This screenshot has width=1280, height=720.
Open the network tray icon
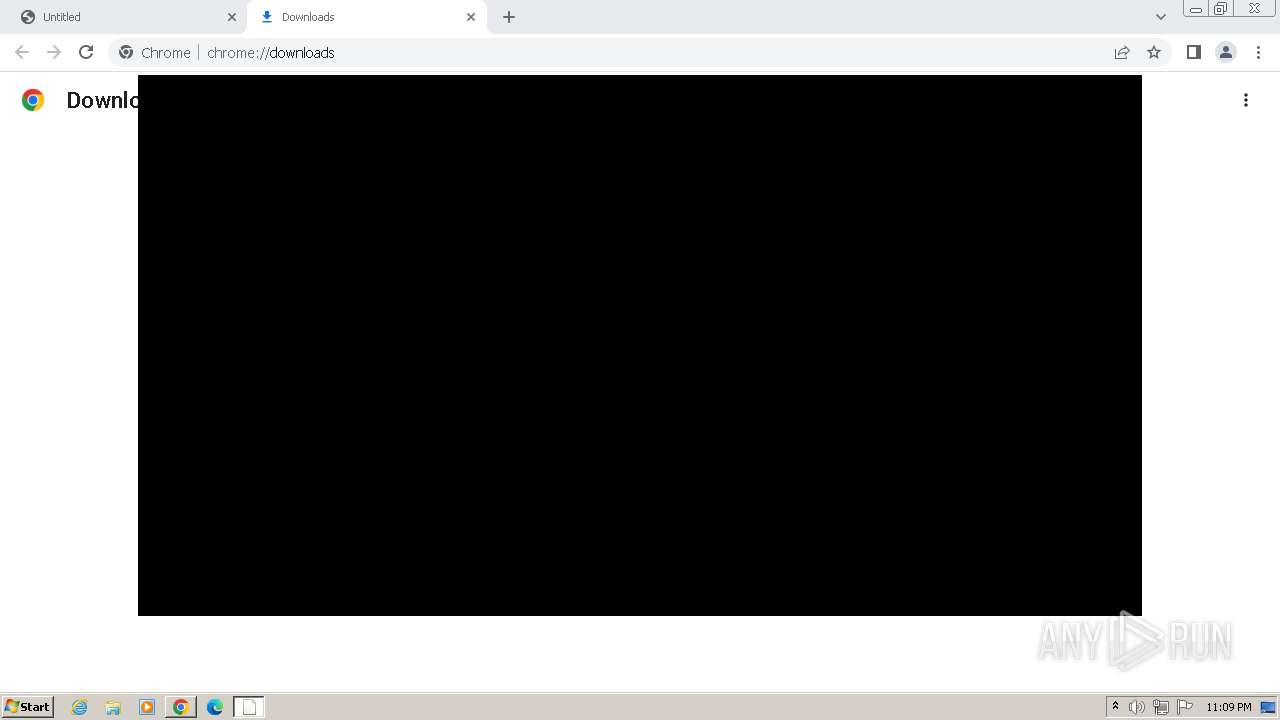1161,707
